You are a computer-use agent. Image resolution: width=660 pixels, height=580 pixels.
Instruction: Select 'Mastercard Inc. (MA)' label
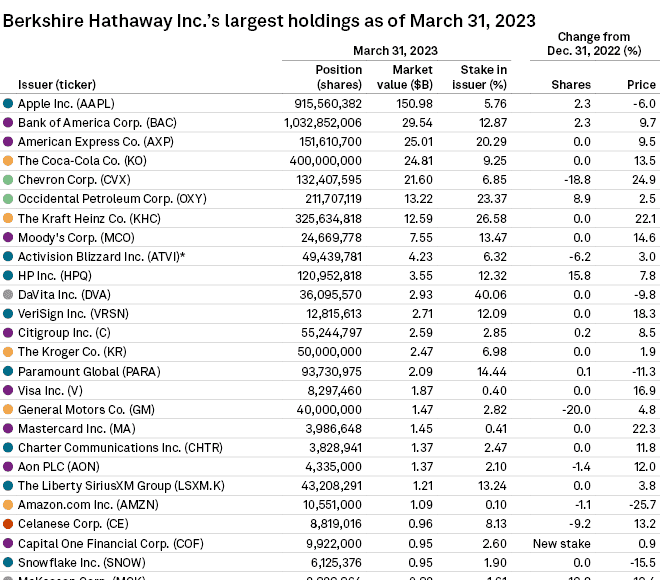point(77,428)
